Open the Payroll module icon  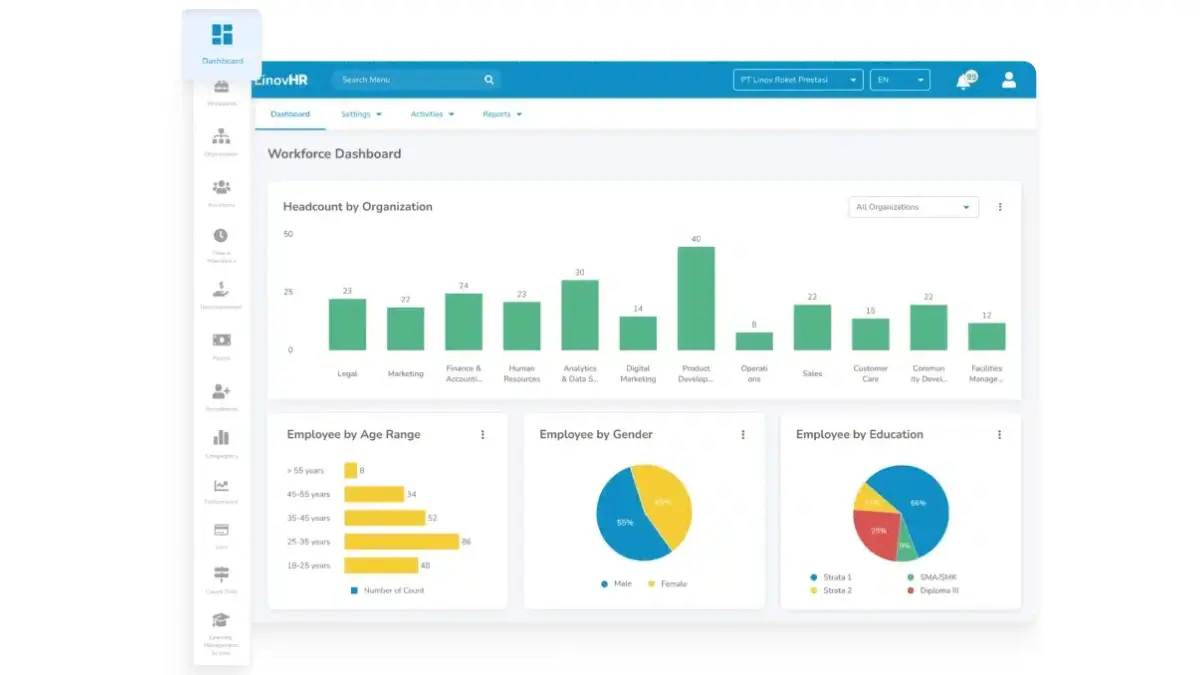220,341
